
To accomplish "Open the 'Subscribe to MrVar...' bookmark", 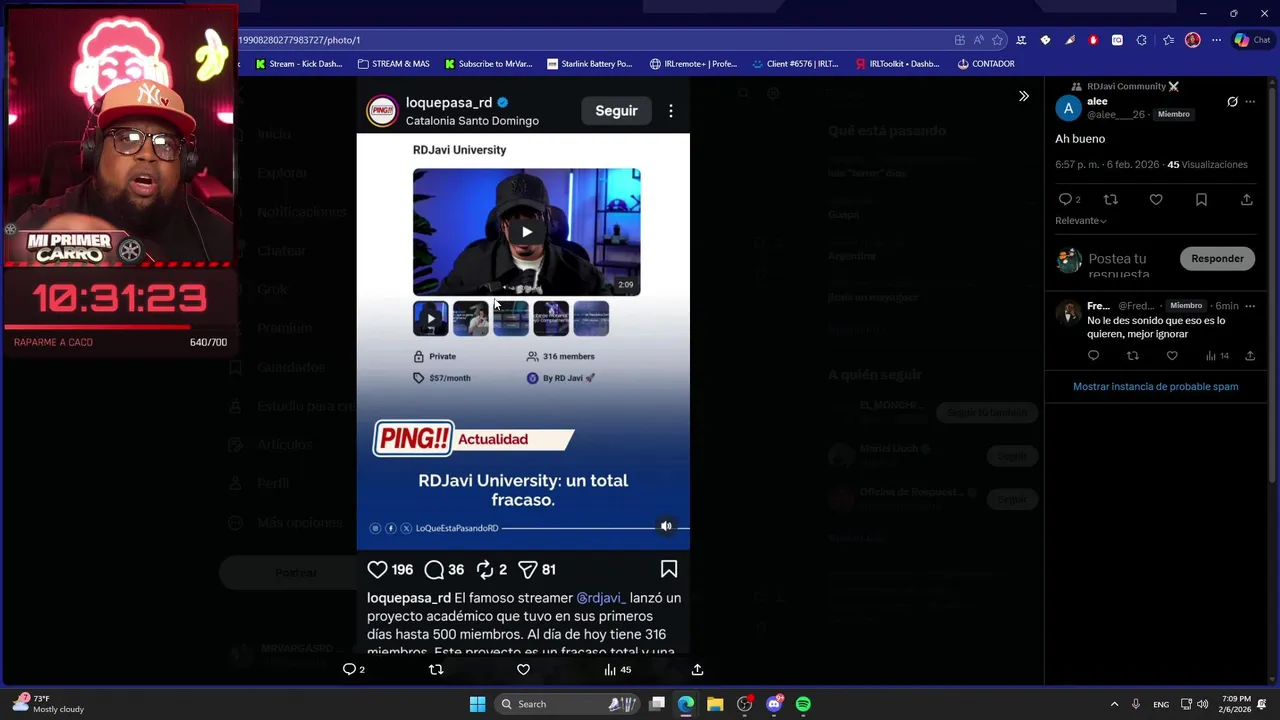I will [x=488, y=63].
